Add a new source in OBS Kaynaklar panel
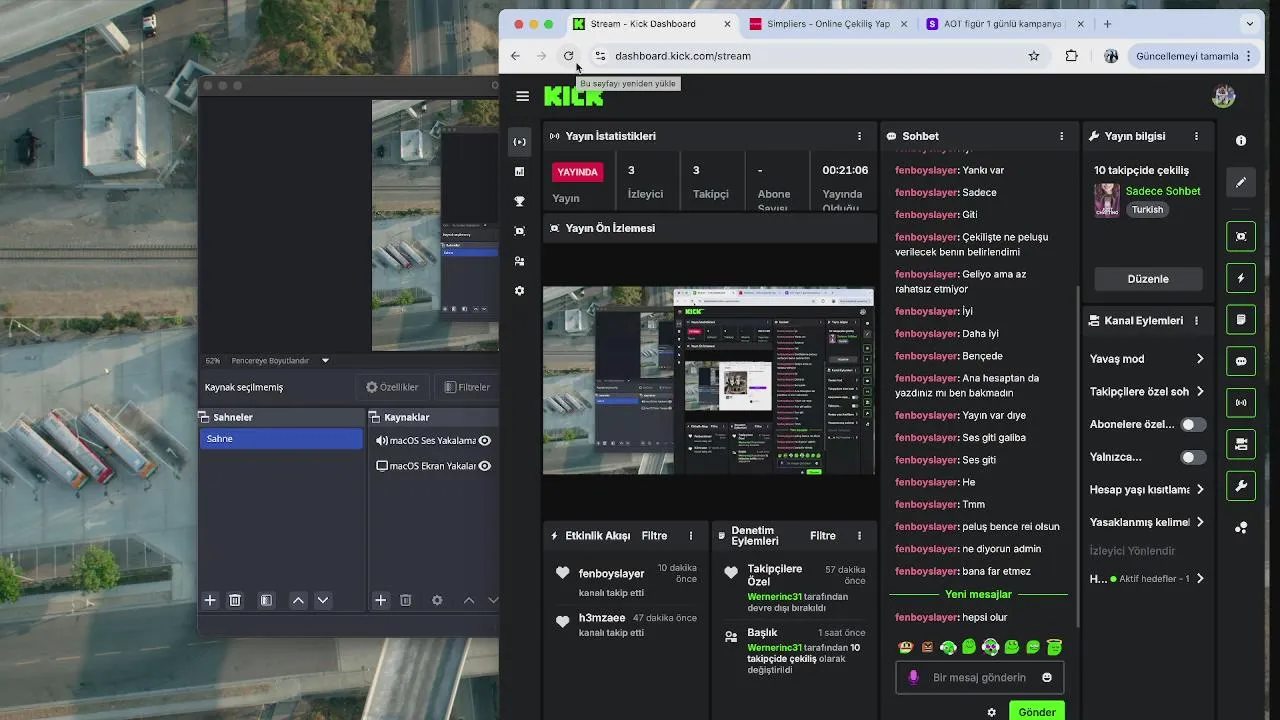Viewport: 1280px width, 720px height. [x=380, y=600]
